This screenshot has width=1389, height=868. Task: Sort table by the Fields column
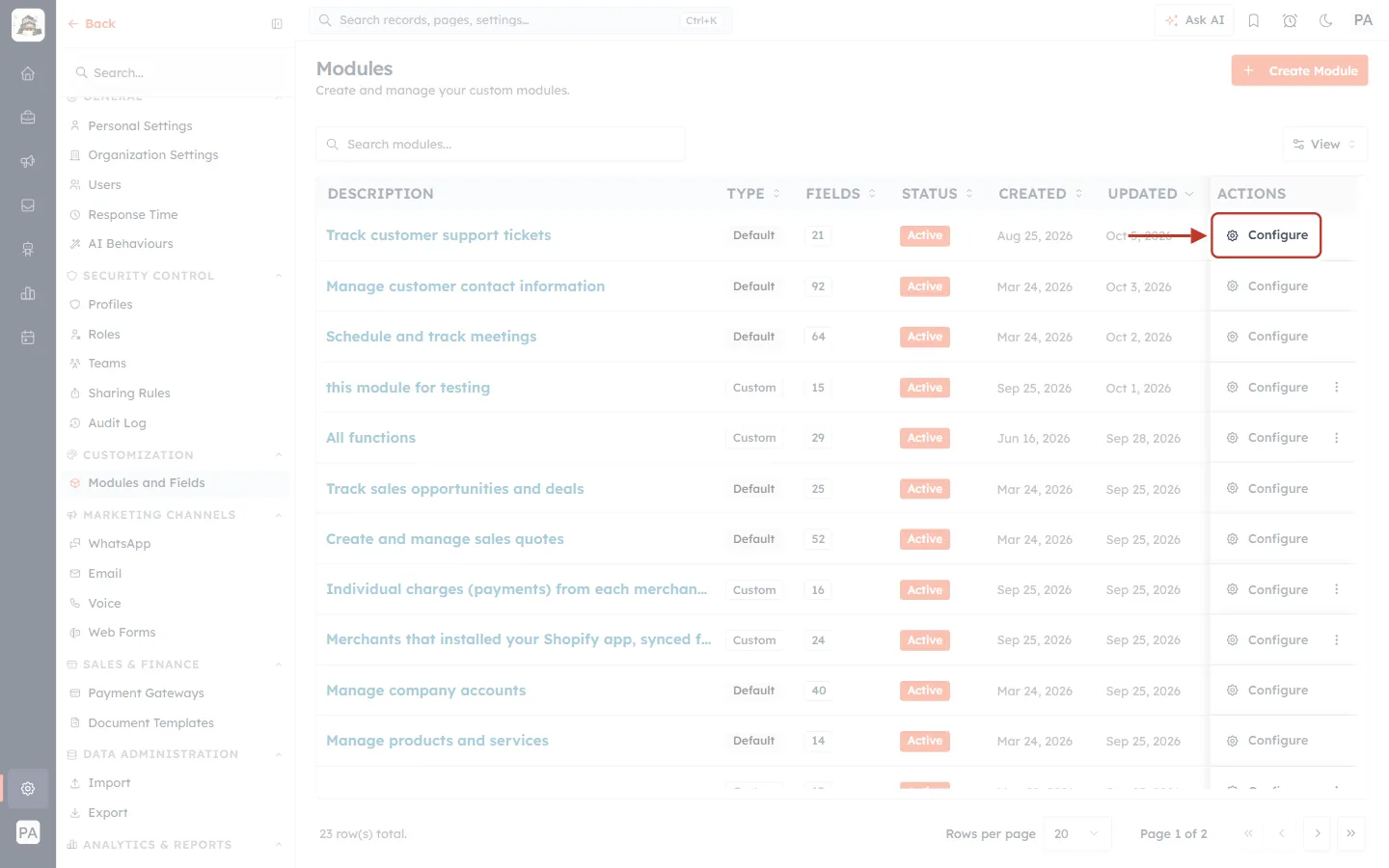841,194
